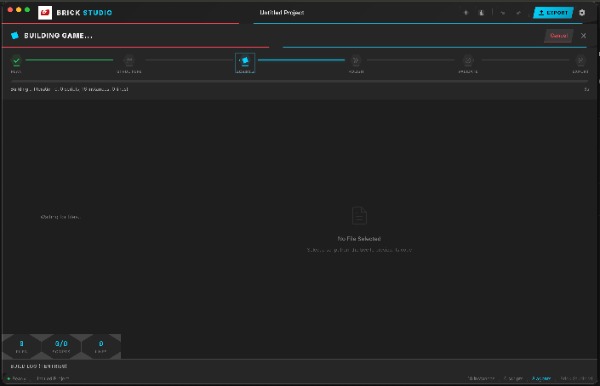Click the redo arrow icon in title bar

pos(518,13)
